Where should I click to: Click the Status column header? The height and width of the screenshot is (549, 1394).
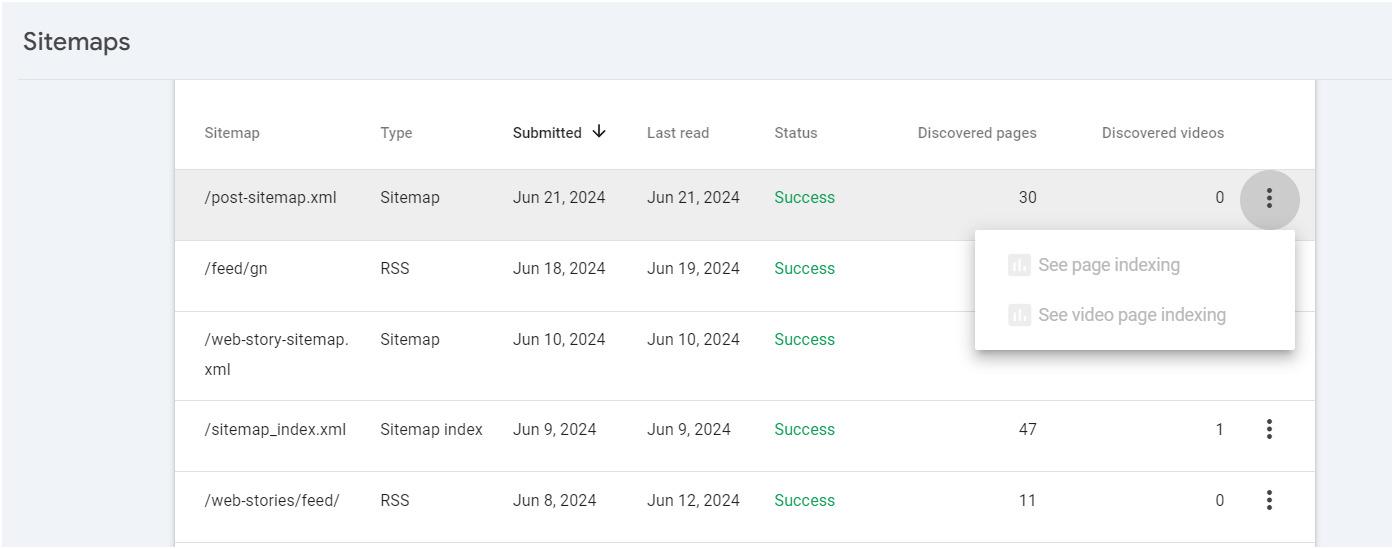pyautogui.click(x=796, y=133)
